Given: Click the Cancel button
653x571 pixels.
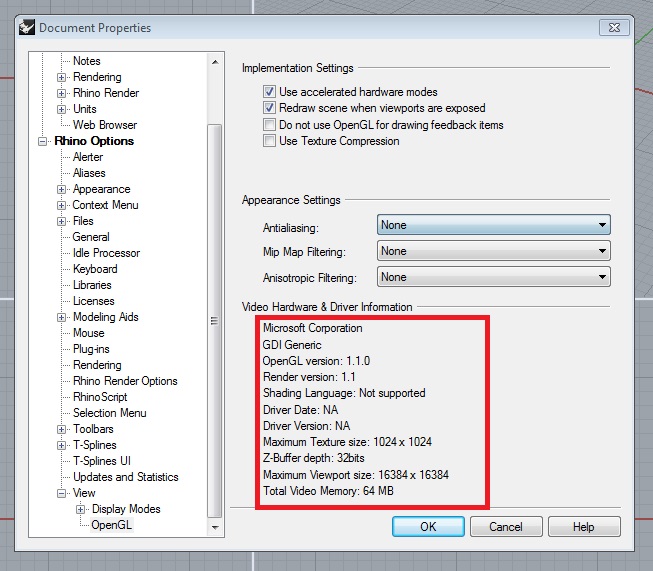Looking at the screenshot, I should (x=506, y=527).
